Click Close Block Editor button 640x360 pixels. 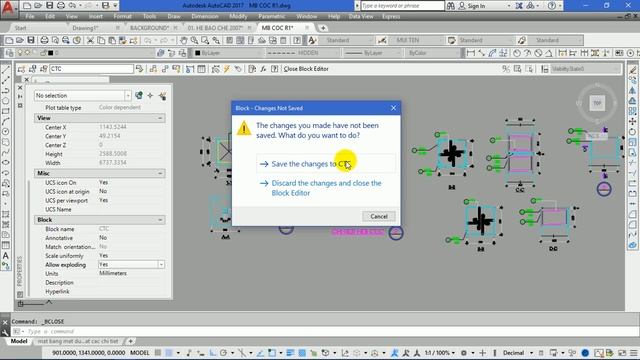click(306, 69)
